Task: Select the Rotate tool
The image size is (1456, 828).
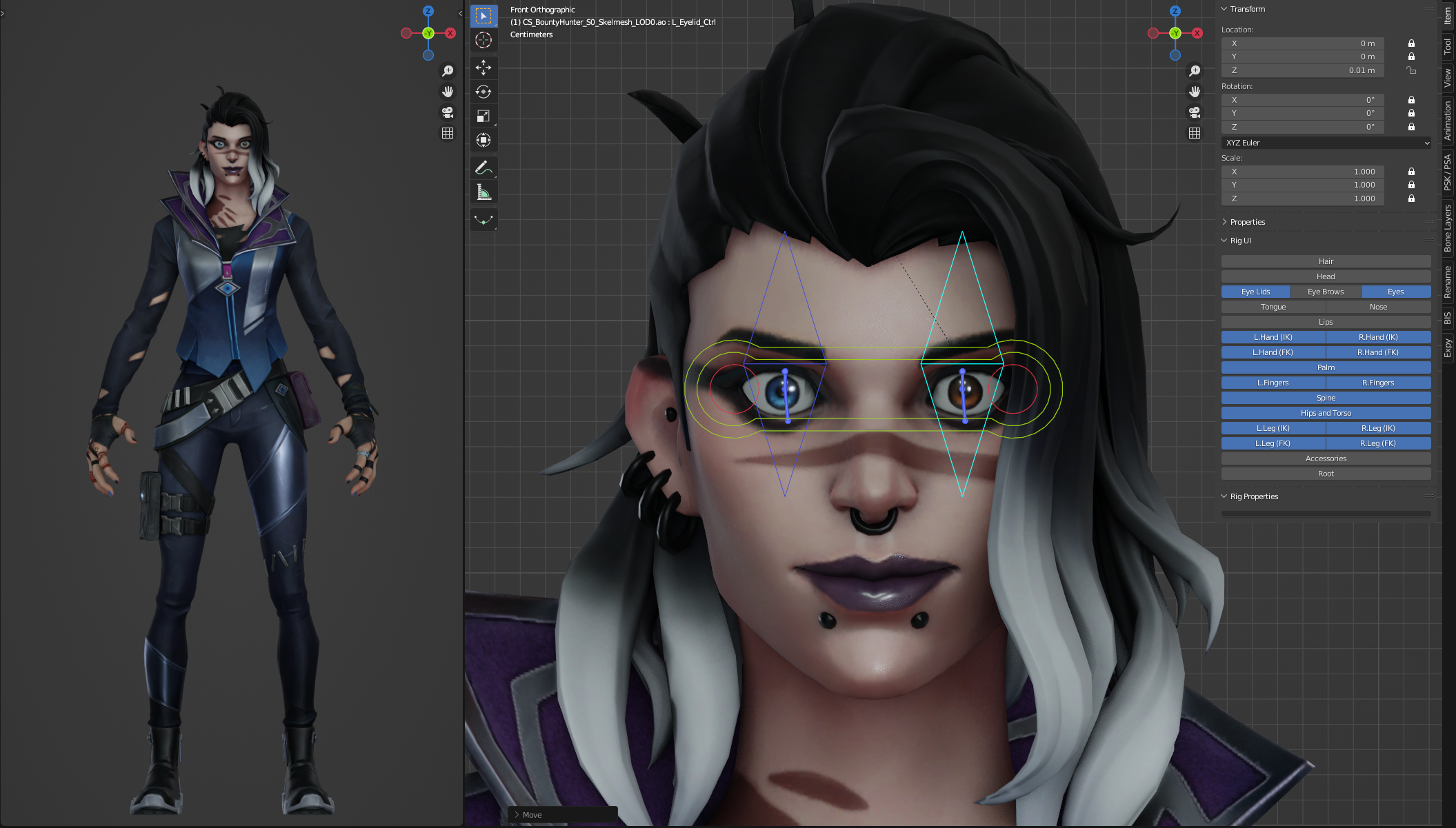Action: [483, 92]
